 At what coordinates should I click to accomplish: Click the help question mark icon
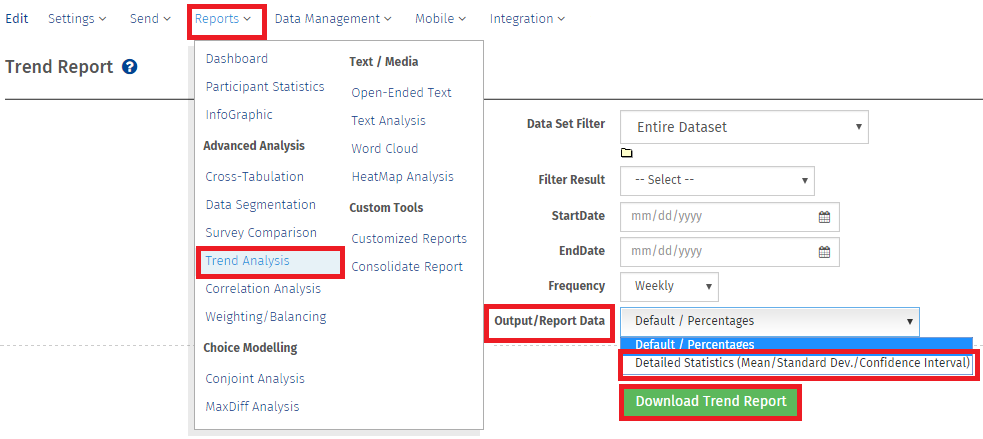[x=129, y=67]
